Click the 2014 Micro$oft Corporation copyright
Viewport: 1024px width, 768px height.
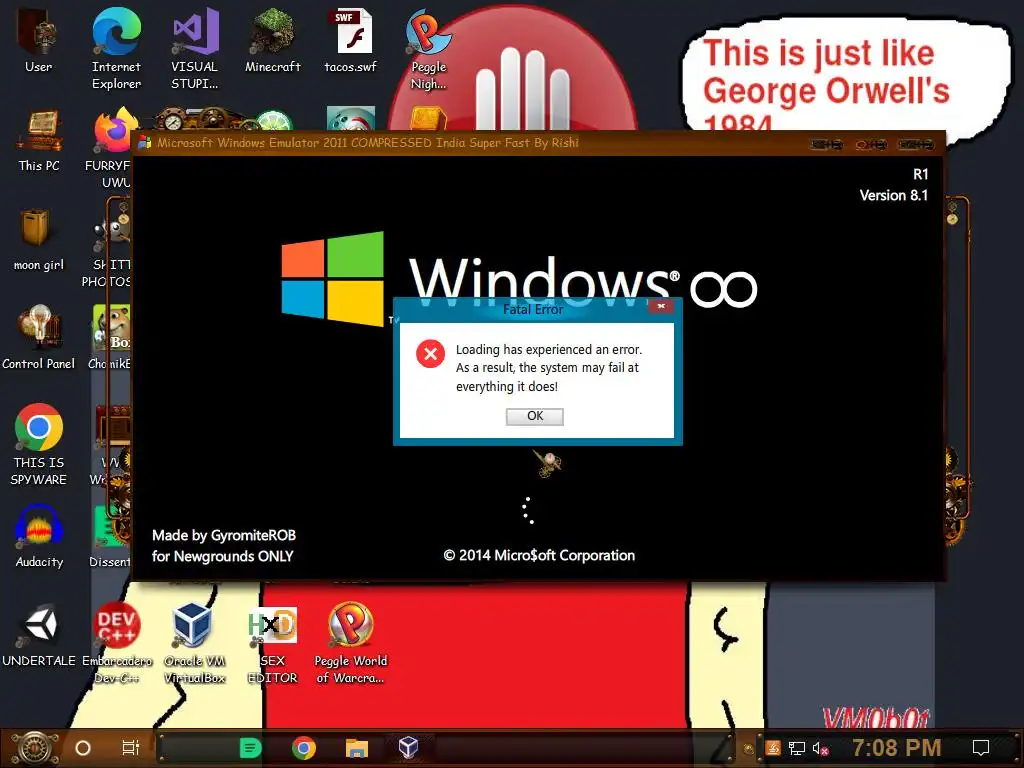[539, 556]
